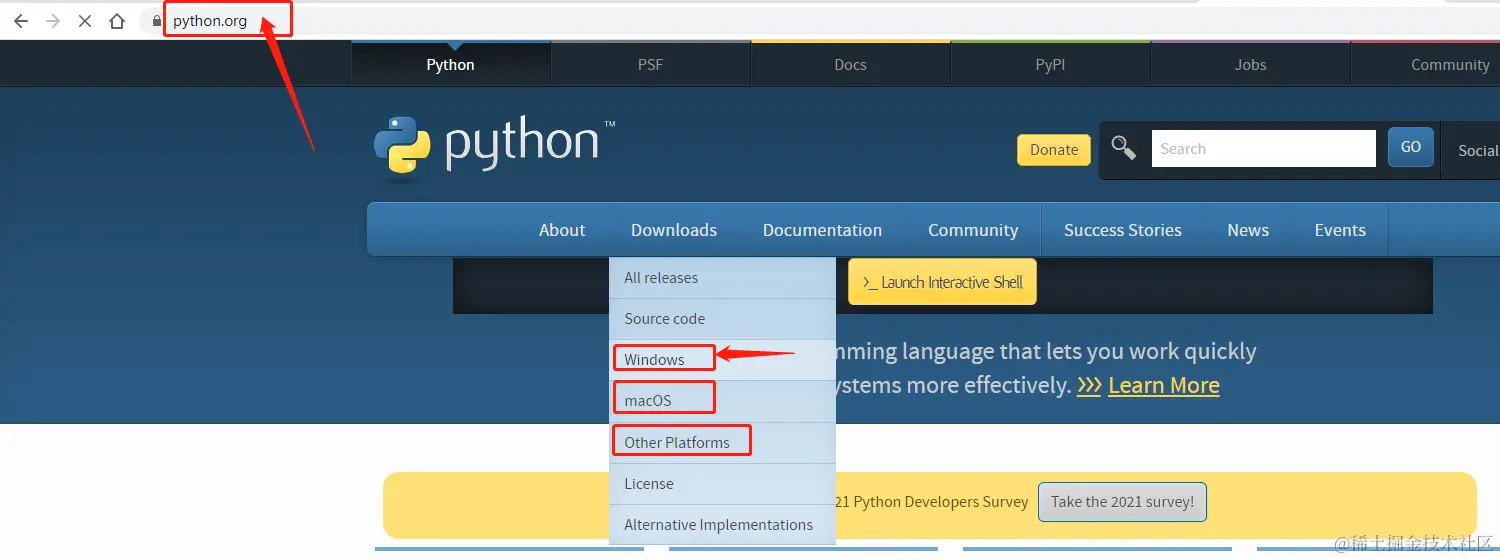1500x560 pixels.
Task: Select All releases from Downloads menu
Action: tap(722, 278)
